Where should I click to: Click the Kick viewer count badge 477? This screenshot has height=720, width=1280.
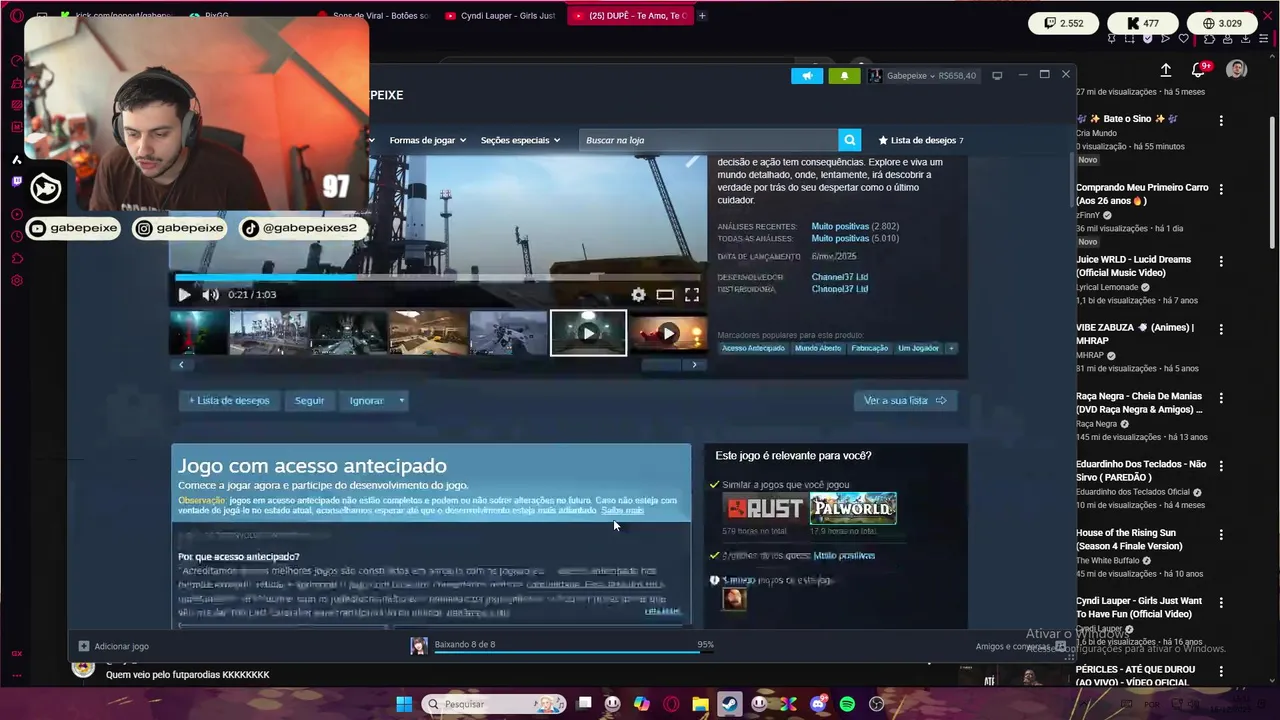point(1142,23)
